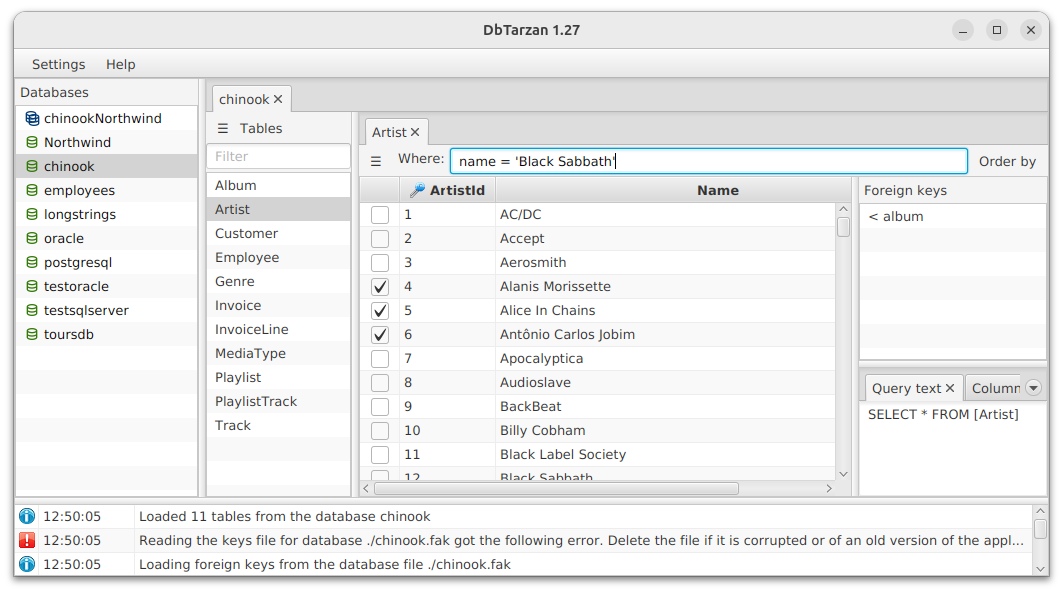Check the row checkbox for AC/DC

[379, 214]
